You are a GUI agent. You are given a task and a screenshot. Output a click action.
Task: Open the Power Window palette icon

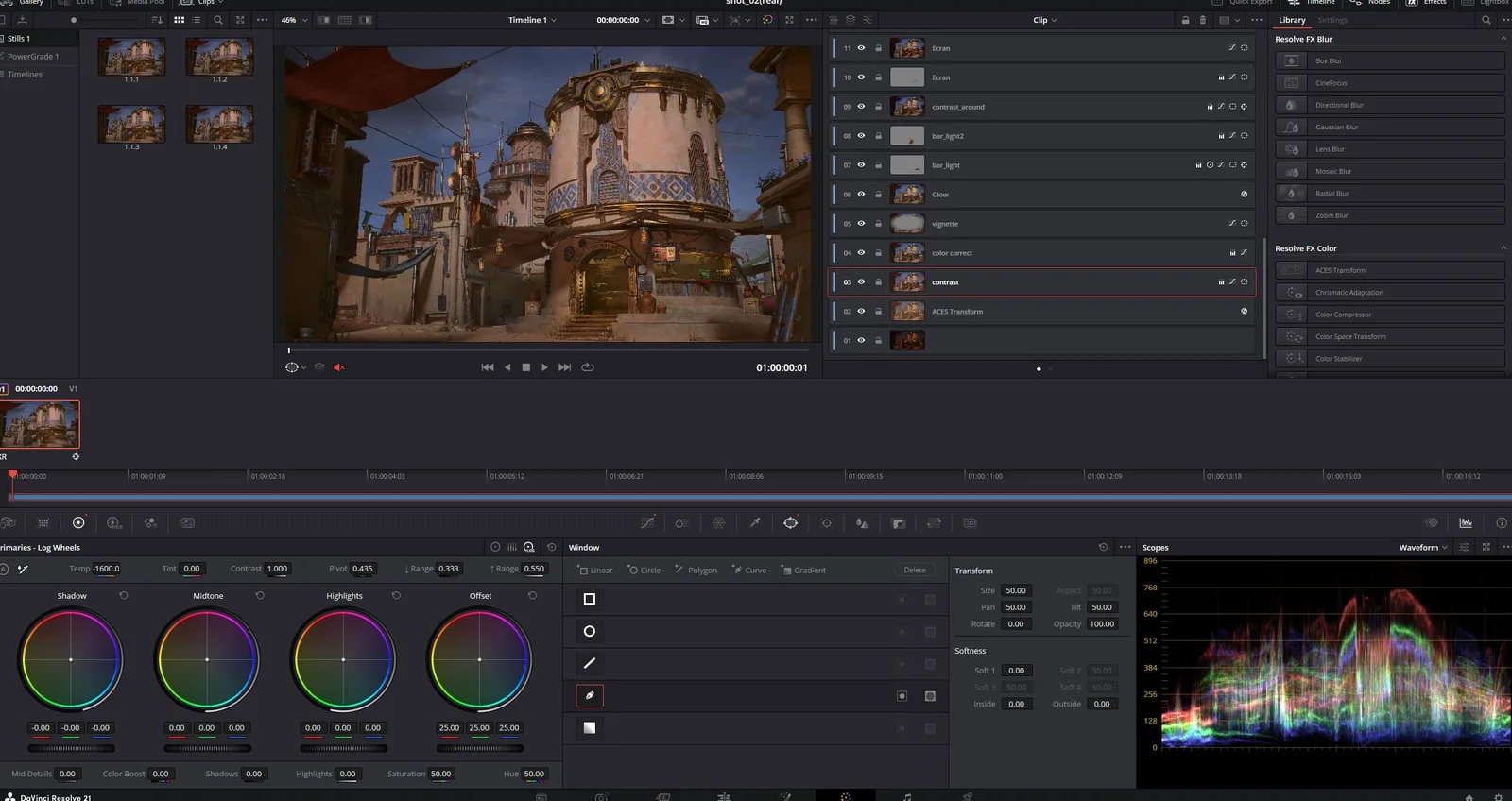coord(791,522)
